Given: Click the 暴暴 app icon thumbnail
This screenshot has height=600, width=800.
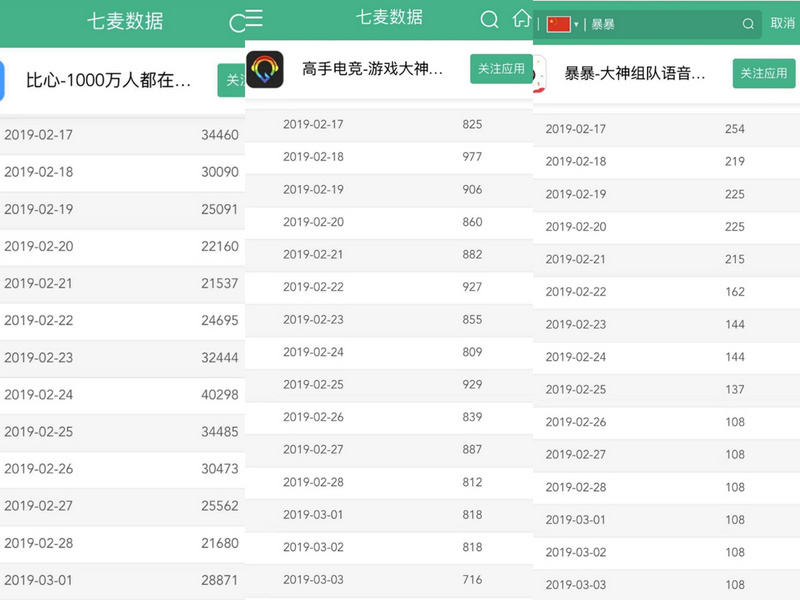Looking at the screenshot, I should (539, 74).
